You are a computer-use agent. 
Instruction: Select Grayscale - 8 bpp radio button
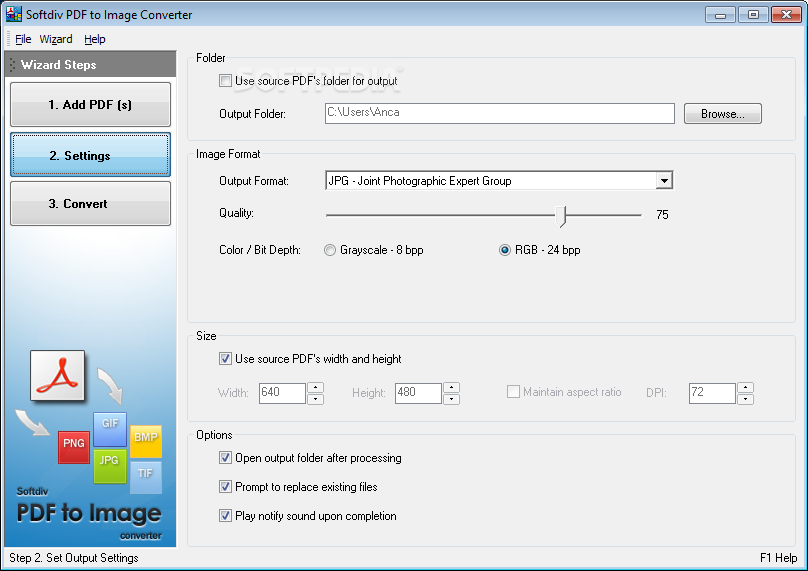[330, 250]
